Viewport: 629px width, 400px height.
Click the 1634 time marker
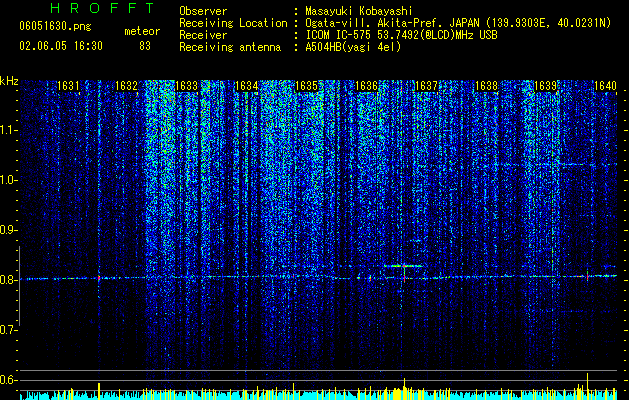[246, 86]
